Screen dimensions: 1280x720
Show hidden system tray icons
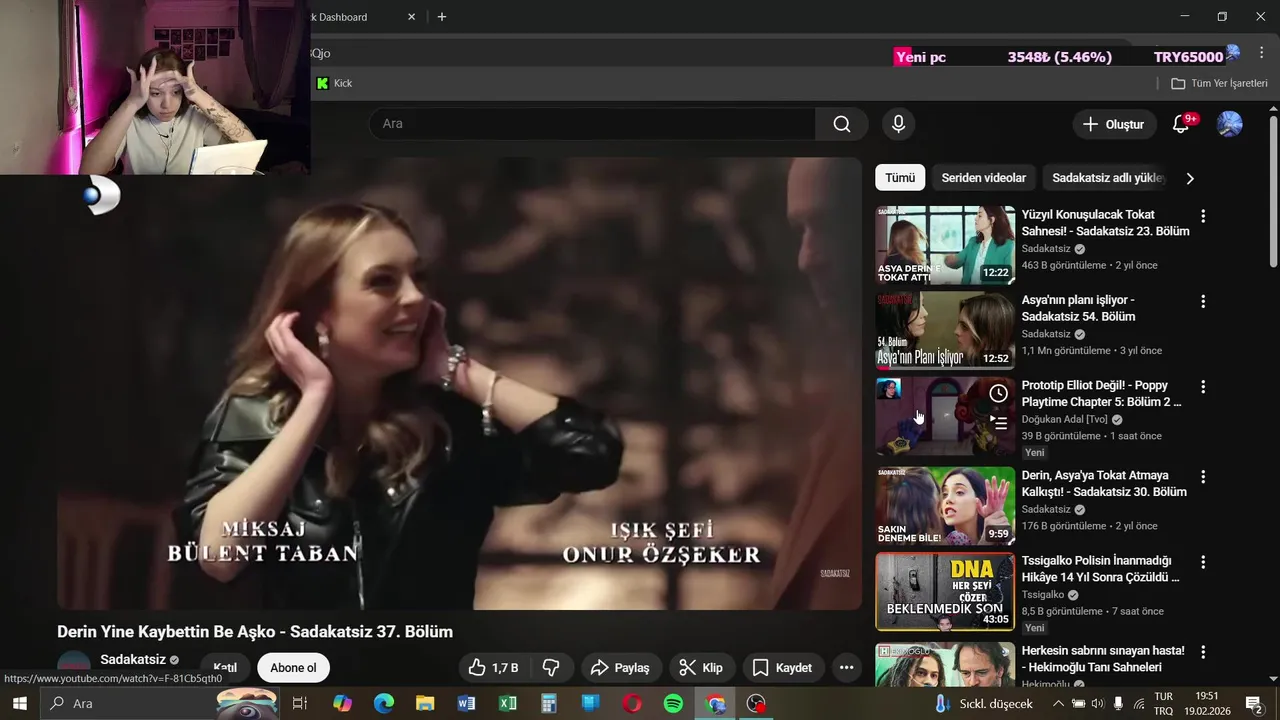point(1058,704)
